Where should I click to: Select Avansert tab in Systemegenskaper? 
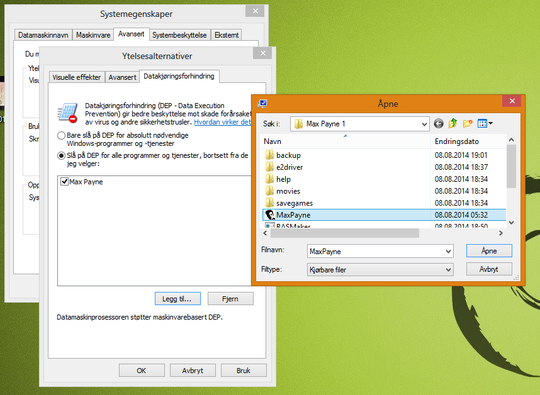click(131, 34)
